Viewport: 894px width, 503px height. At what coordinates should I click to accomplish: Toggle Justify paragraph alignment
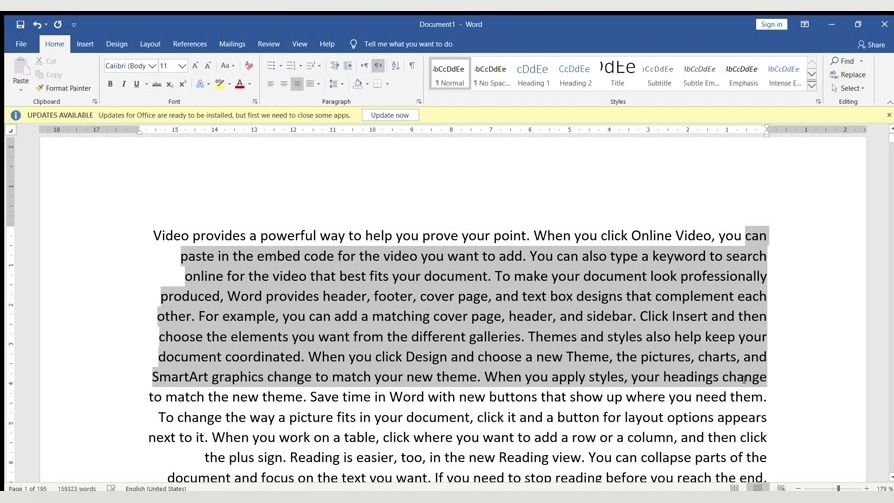[310, 84]
